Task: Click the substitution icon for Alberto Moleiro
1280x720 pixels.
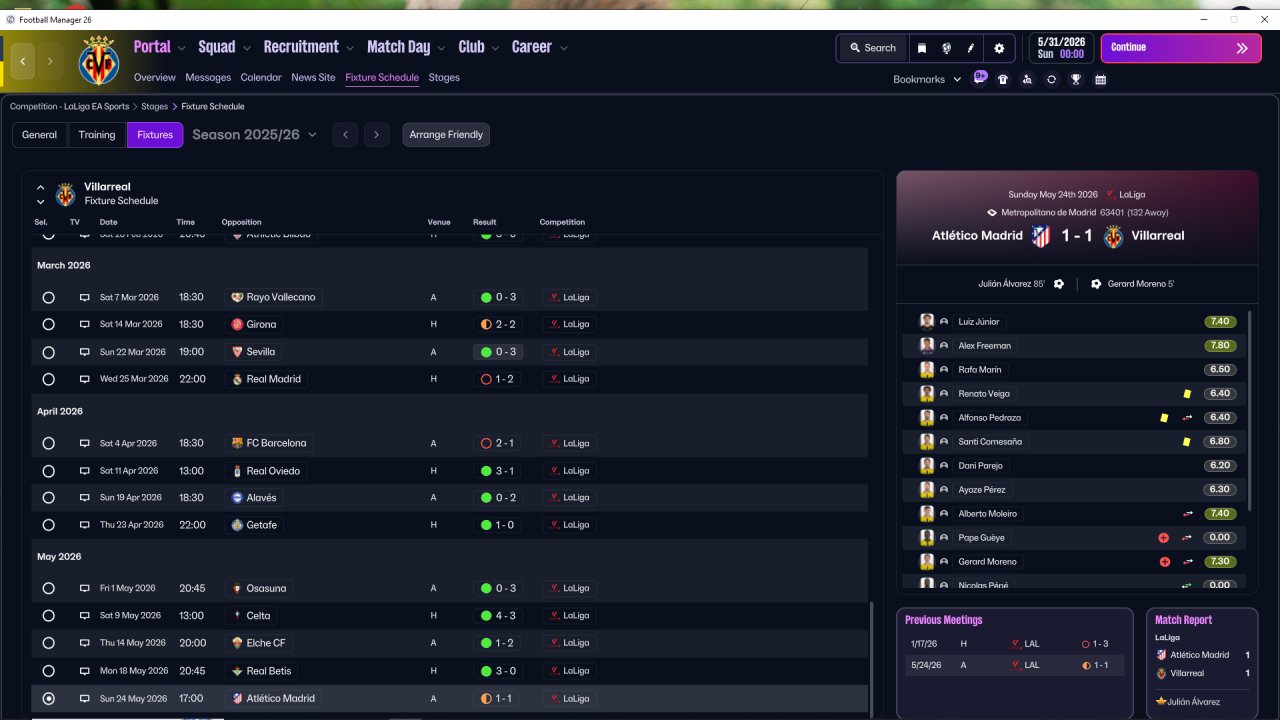Action: (1188, 514)
